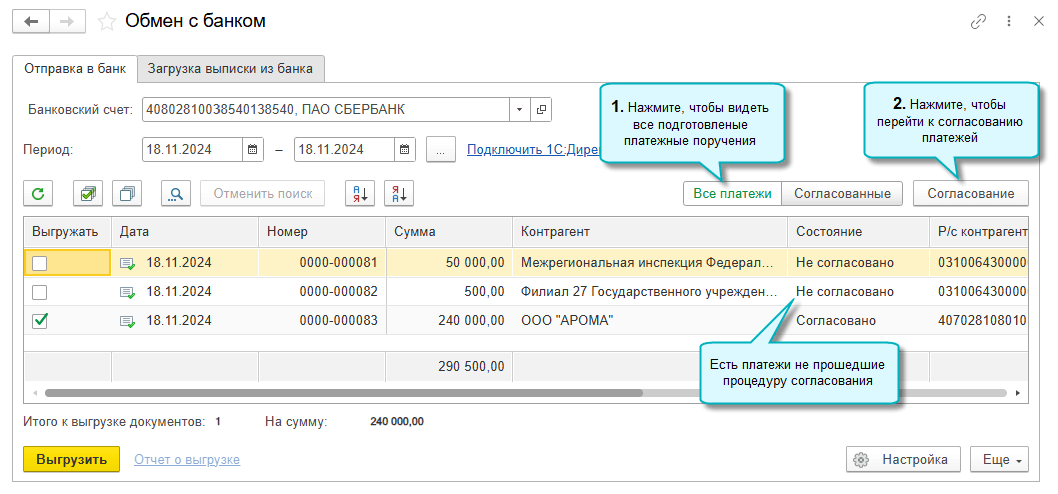Select number cell 0000-000082

[322, 292]
